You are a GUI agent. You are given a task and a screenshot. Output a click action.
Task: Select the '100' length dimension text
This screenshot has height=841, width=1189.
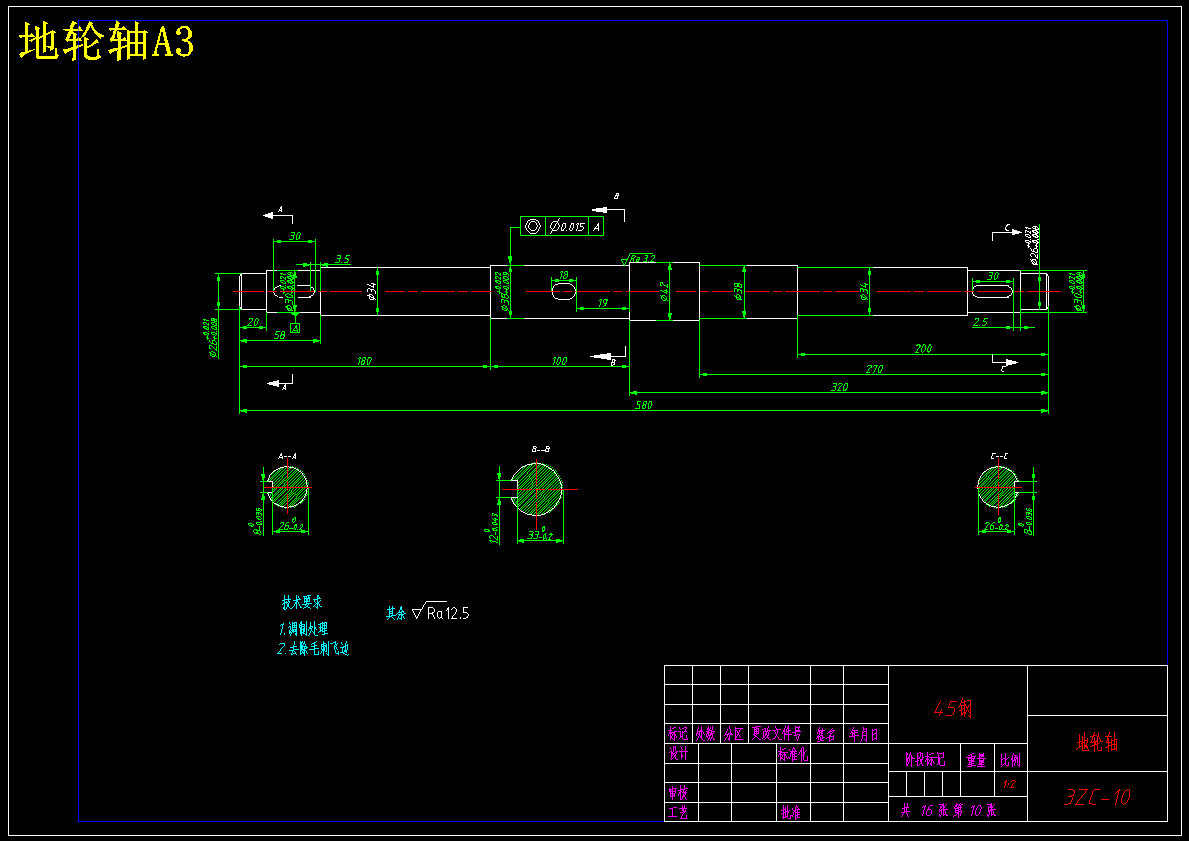click(559, 361)
